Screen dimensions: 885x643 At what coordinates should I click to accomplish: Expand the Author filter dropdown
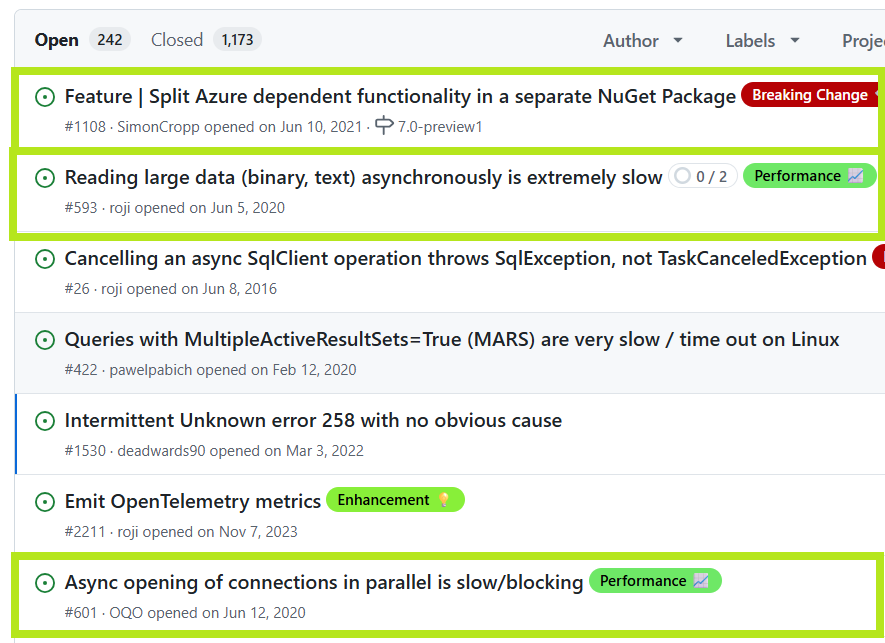(643, 41)
